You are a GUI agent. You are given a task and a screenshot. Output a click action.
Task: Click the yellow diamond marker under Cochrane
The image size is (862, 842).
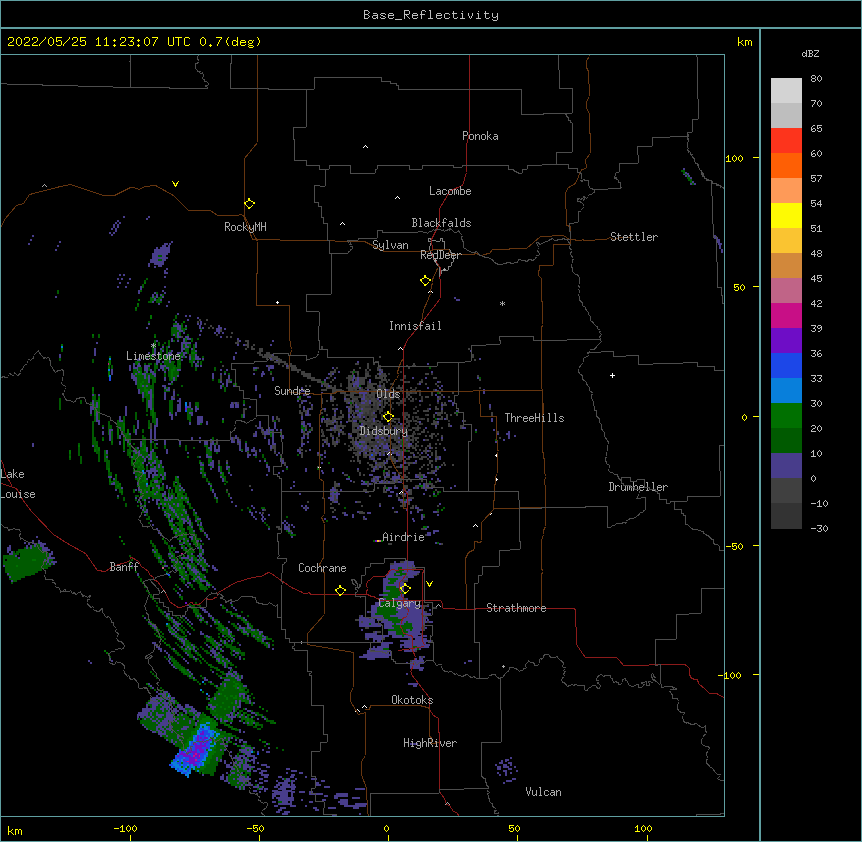pos(340,590)
